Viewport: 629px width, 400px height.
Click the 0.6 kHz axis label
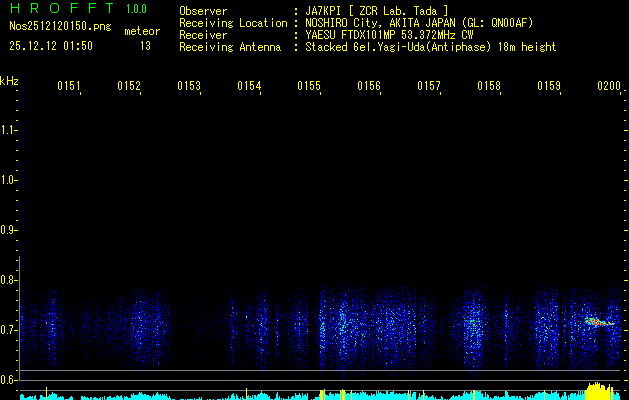9,380
